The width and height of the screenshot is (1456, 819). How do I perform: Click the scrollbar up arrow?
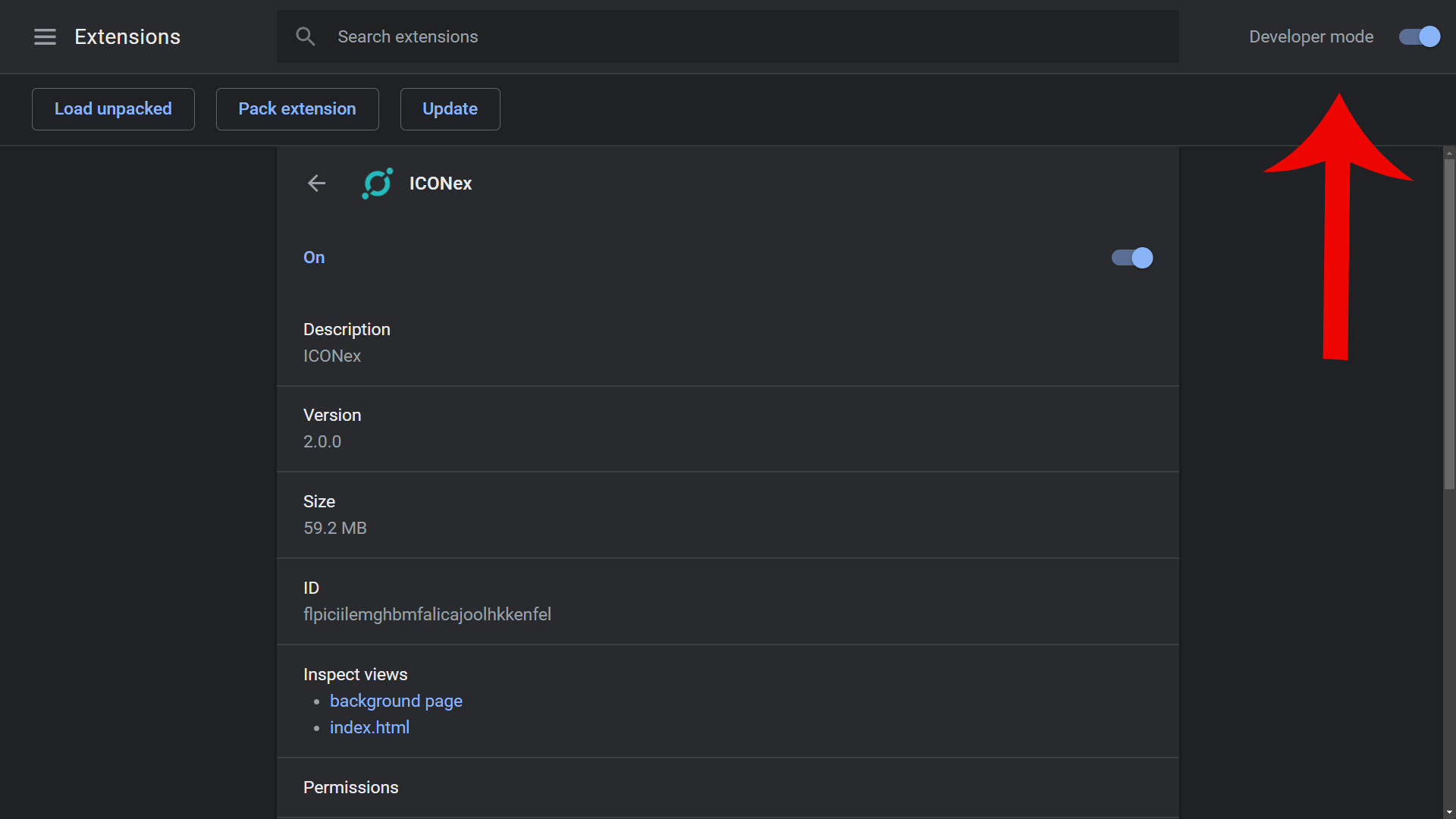coord(1449,152)
